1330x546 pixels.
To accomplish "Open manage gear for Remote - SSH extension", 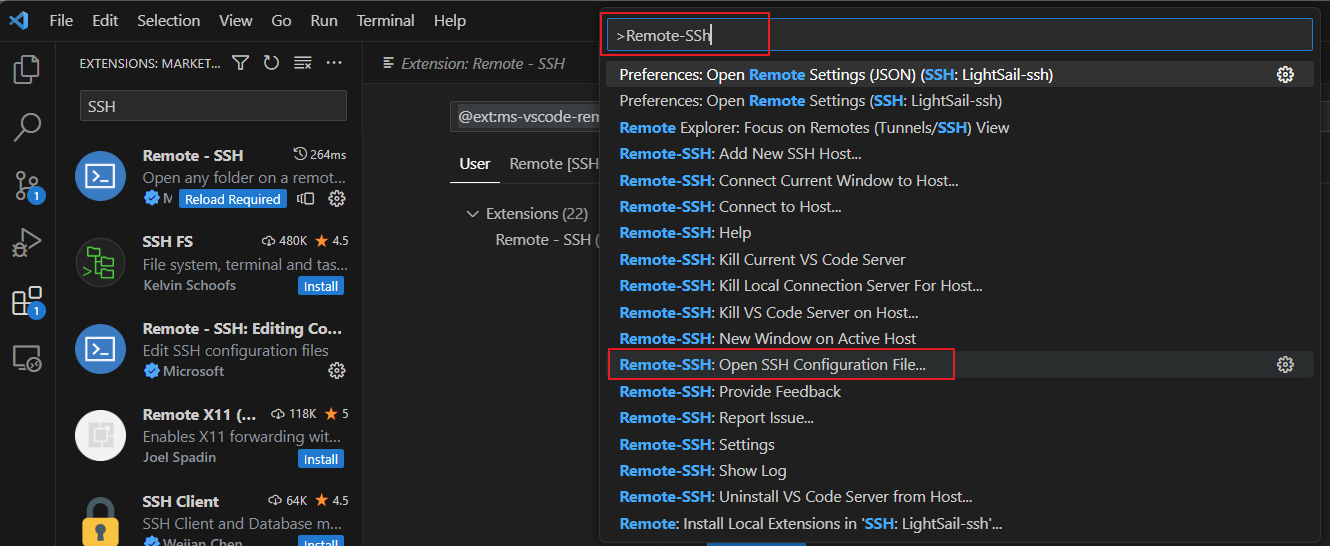I will 337,199.
